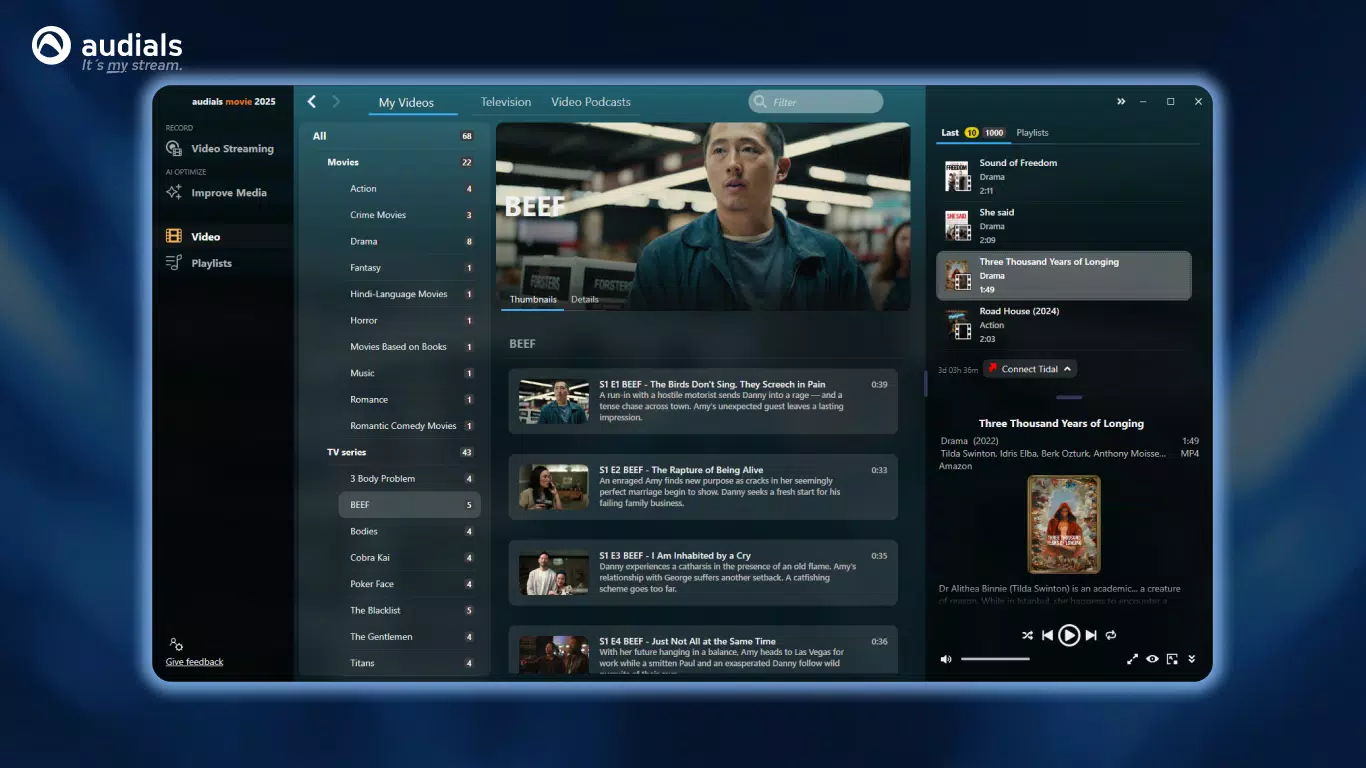Click the Connect Tidal button
The height and width of the screenshot is (768, 1366).
1030,369
